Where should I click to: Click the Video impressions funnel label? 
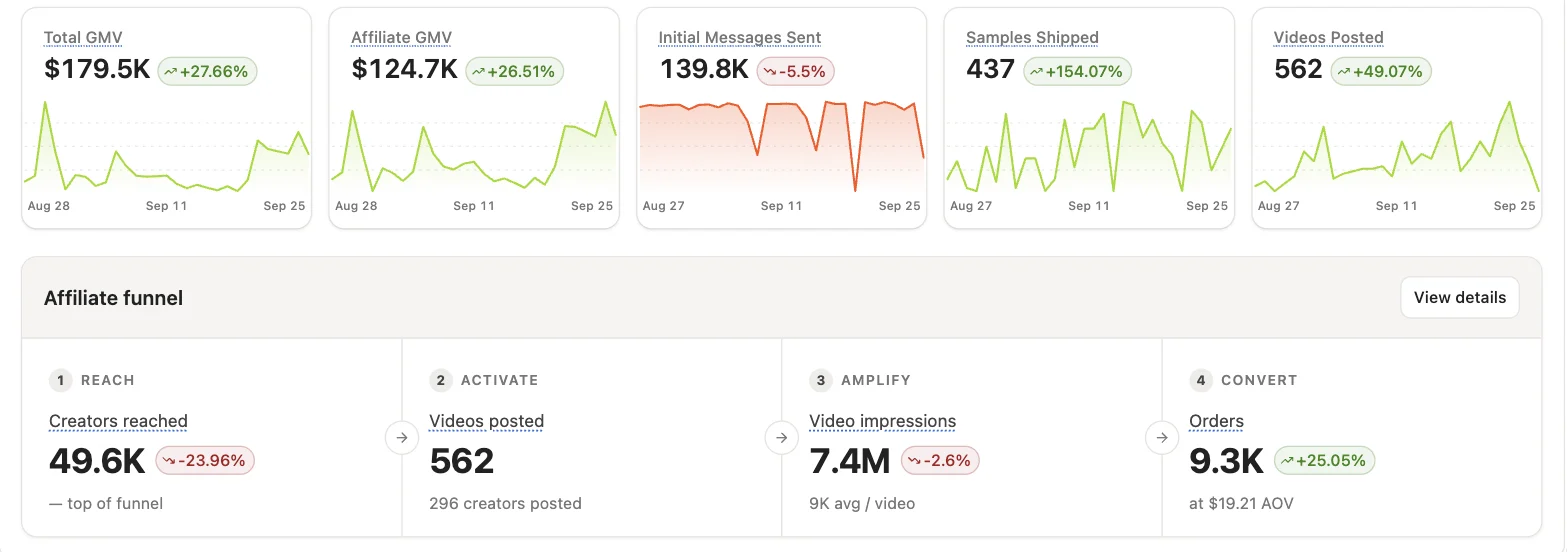pos(882,421)
